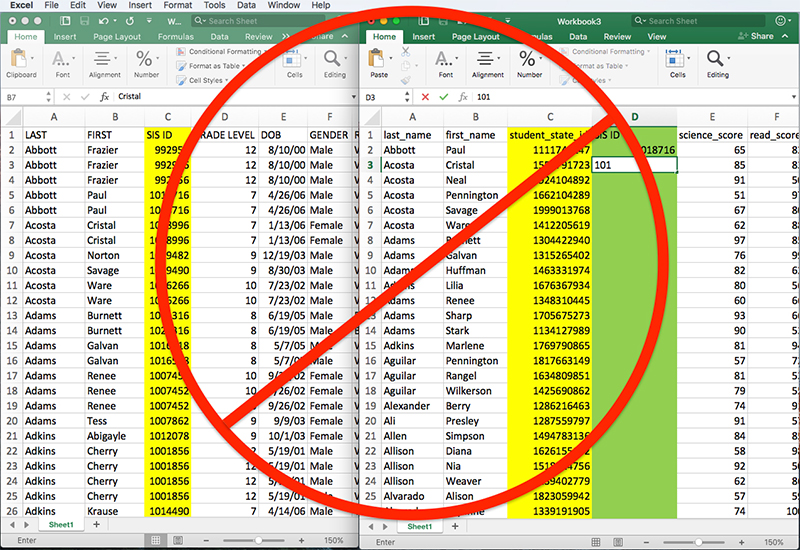Screen dimensions: 800x550
Task: Click the Cut scissors icon beside Paste
Action: (403, 51)
